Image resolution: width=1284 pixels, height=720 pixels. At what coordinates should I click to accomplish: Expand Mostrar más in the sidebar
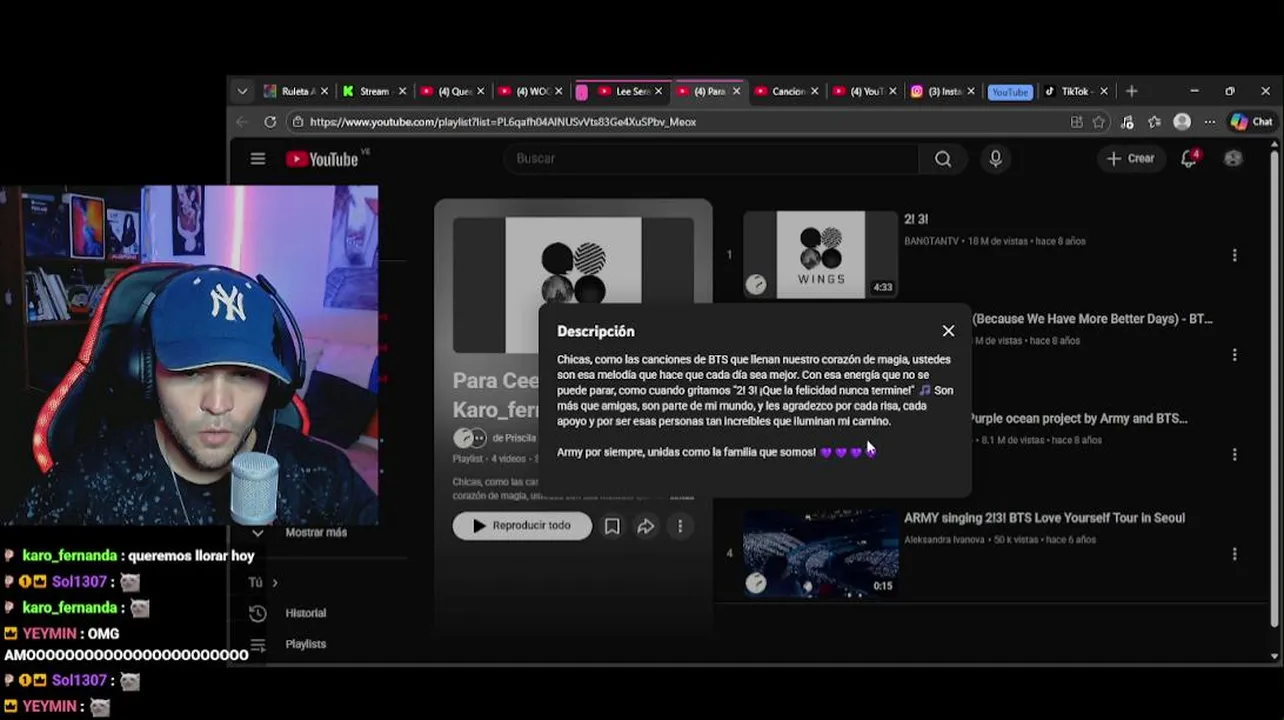(316, 533)
